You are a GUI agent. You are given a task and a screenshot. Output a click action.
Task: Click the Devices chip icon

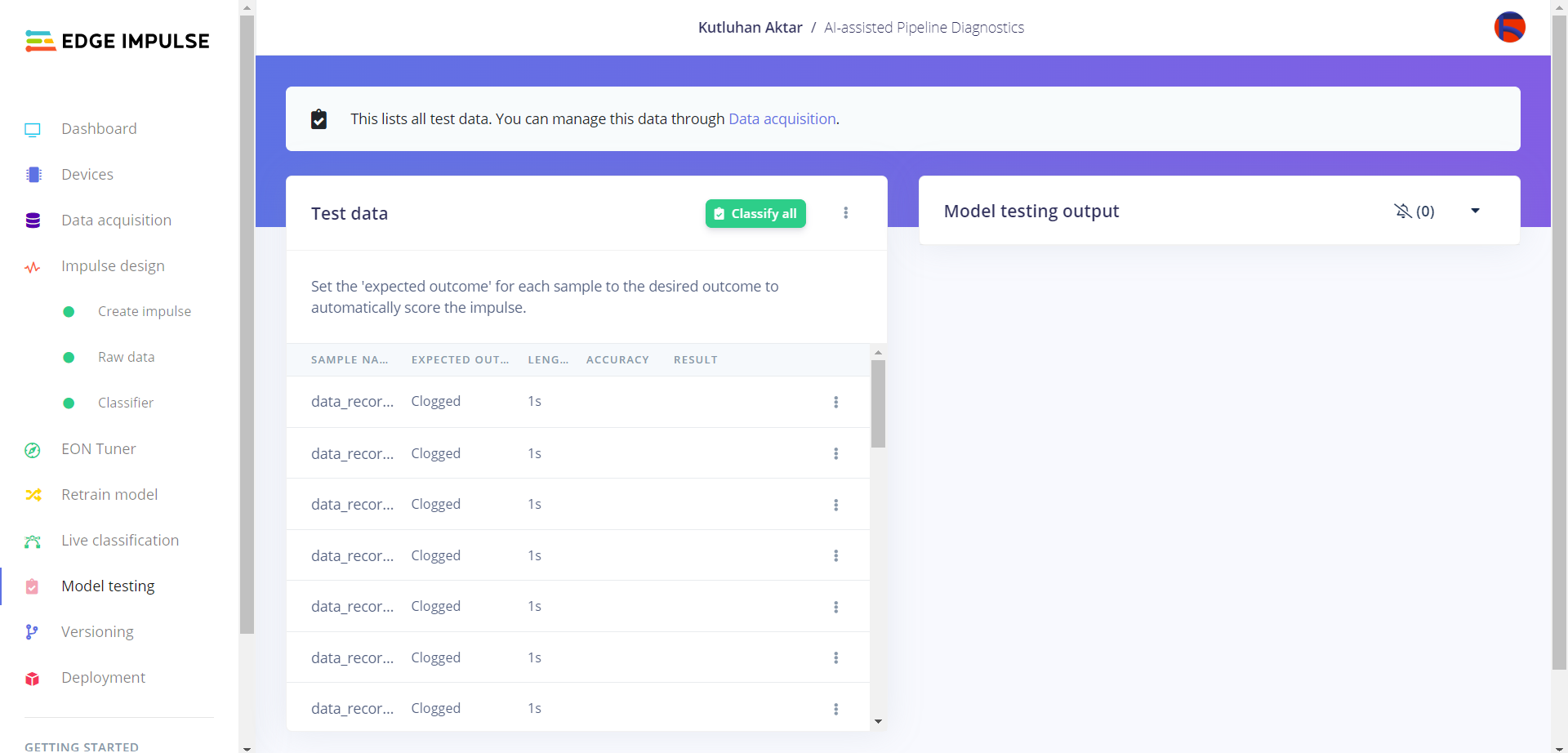coord(33,175)
